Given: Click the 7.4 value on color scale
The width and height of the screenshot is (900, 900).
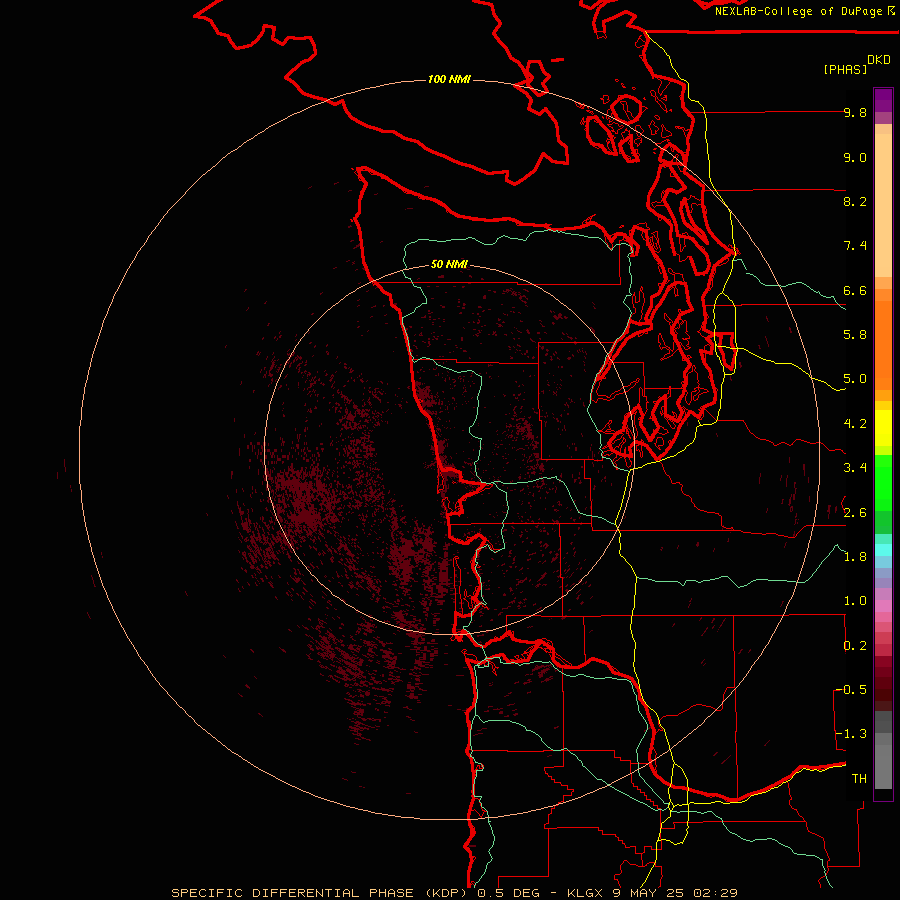Looking at the screenshot, I should [x=855, y=246].
